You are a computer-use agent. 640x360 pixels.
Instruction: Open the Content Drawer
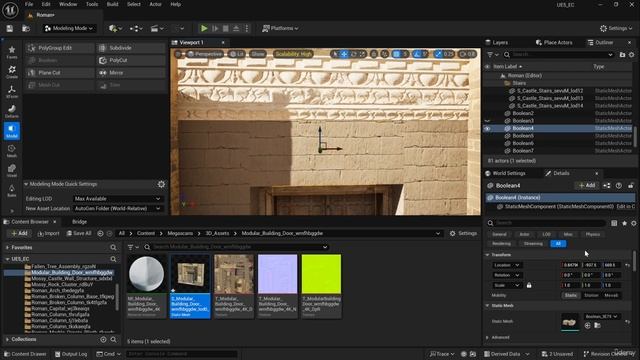(x=24, y=354)
